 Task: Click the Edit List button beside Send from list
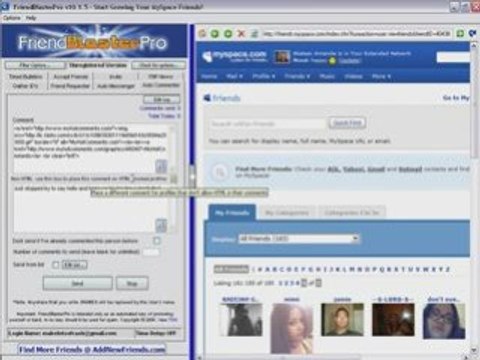click(75, 265)
